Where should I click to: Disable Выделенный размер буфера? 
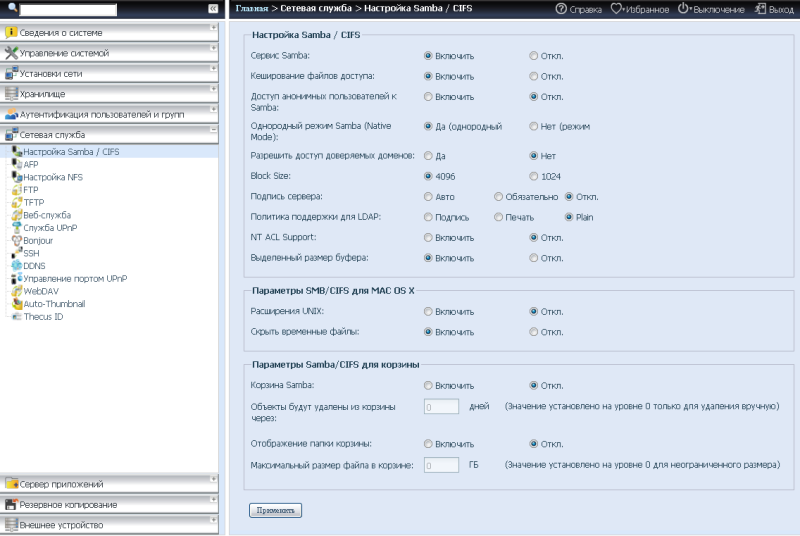(x=534, y=258)
